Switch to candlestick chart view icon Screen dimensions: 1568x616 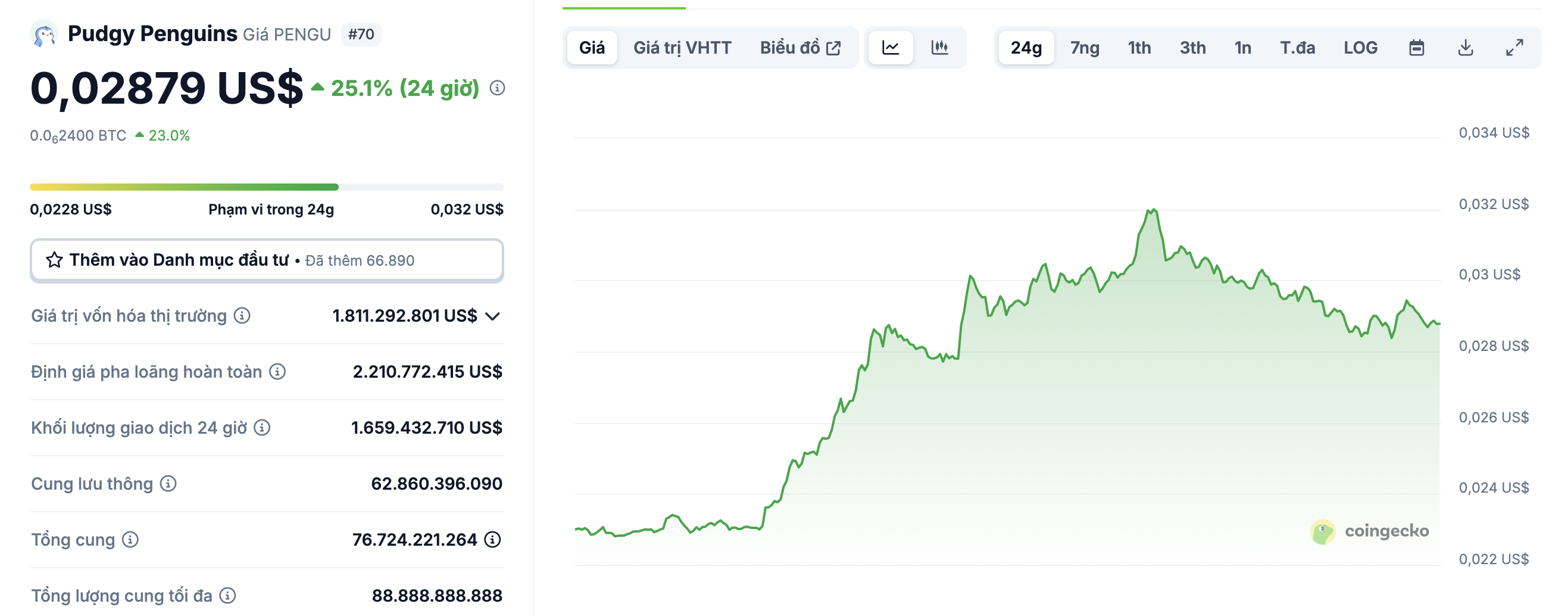click(x=939, y=48)
